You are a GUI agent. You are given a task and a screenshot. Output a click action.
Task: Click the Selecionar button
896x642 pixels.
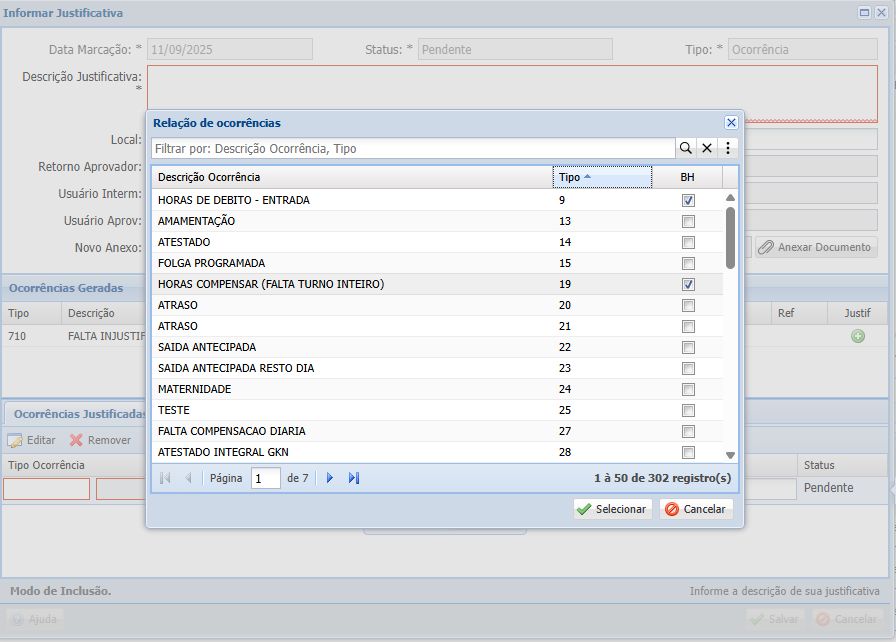pyautogui.click(x=613, y=509)
